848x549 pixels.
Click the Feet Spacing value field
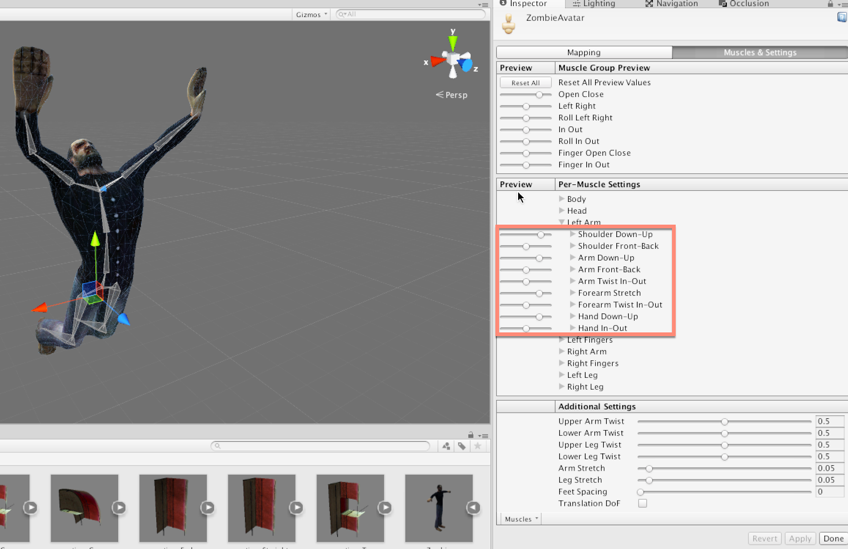click(x=829, y=492)
